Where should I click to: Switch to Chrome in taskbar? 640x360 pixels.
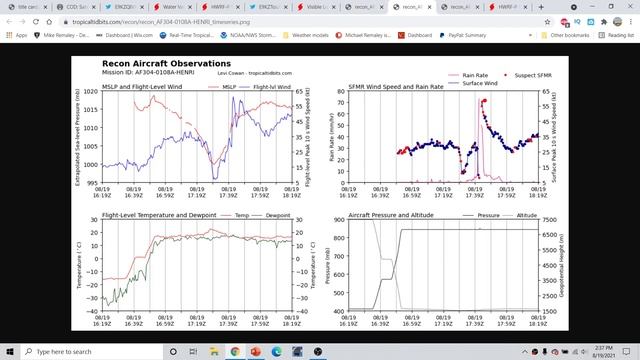235,351
